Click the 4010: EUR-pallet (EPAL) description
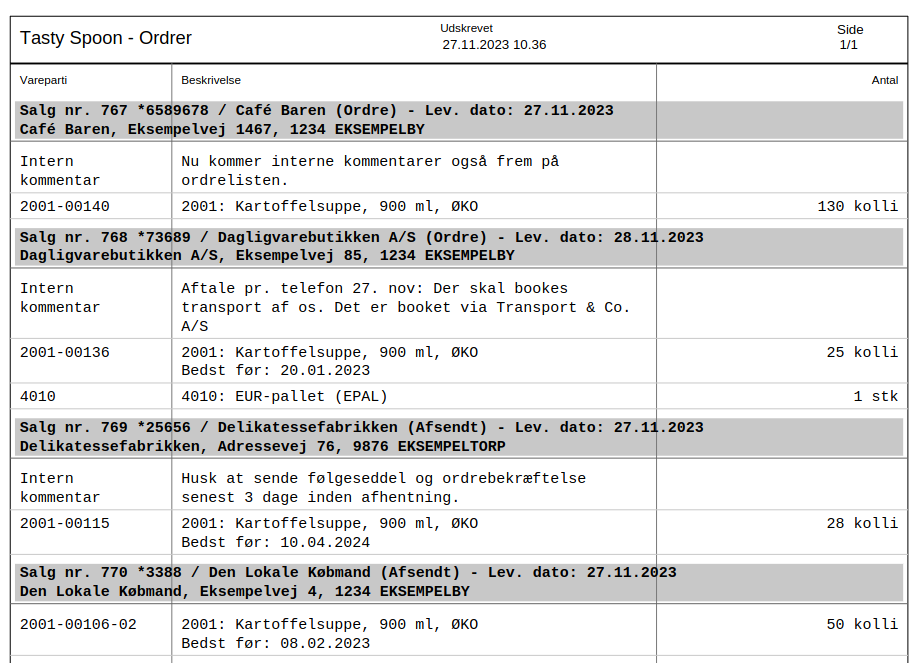Image resolution: width=919 pixels, height=663 pixels. 284,397
